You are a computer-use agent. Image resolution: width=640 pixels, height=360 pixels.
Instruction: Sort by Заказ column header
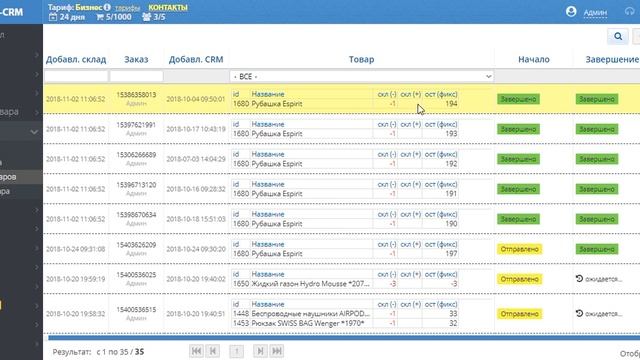point(136,60)
